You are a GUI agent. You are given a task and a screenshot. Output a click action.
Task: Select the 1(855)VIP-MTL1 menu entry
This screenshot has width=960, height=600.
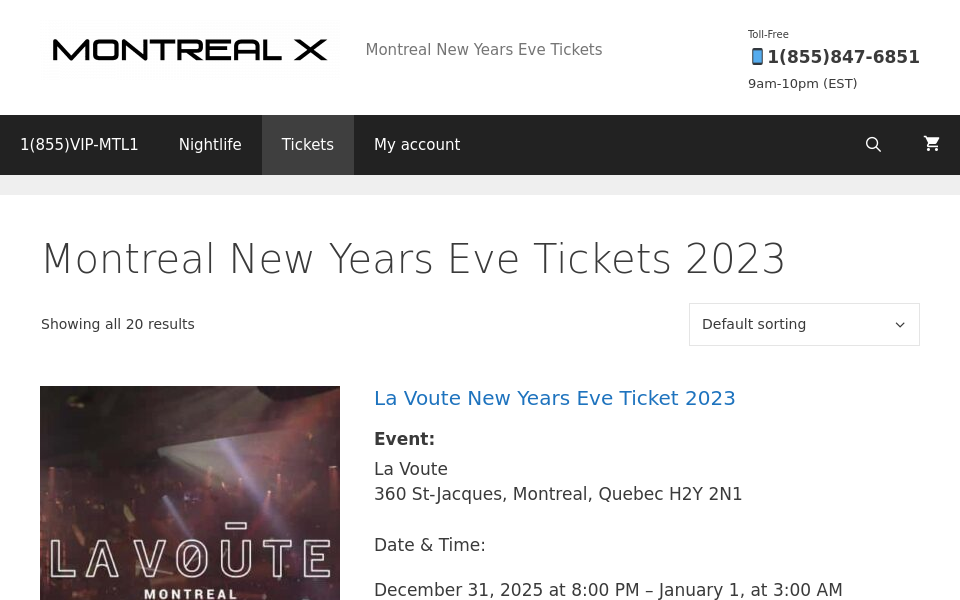(79, 145)
